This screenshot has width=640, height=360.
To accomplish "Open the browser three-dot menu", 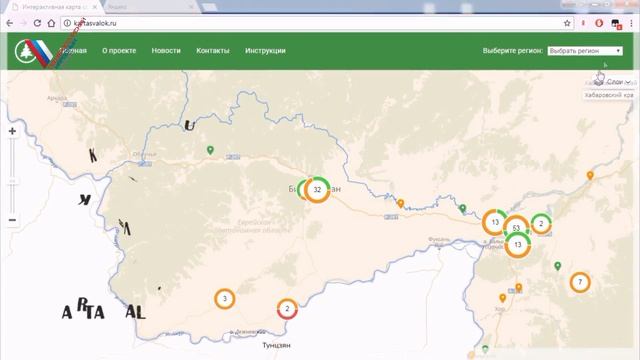I will click(631, 23).
